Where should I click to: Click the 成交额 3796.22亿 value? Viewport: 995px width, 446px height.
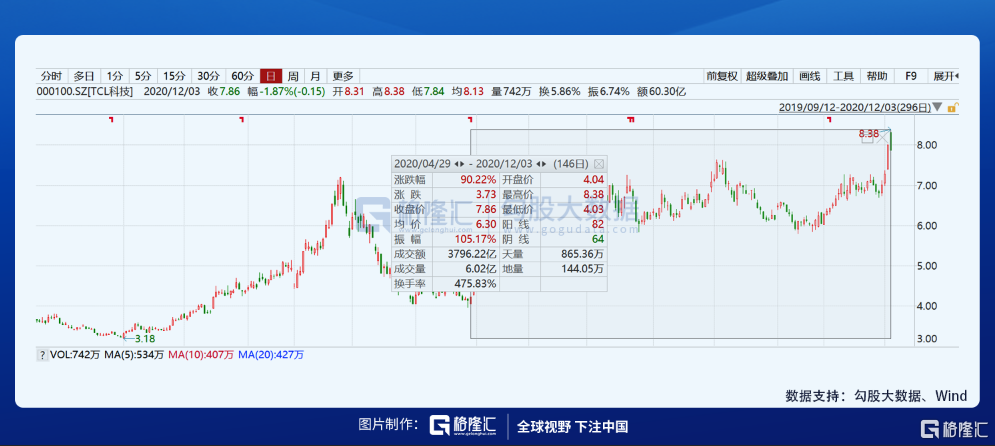coord(472,254)
